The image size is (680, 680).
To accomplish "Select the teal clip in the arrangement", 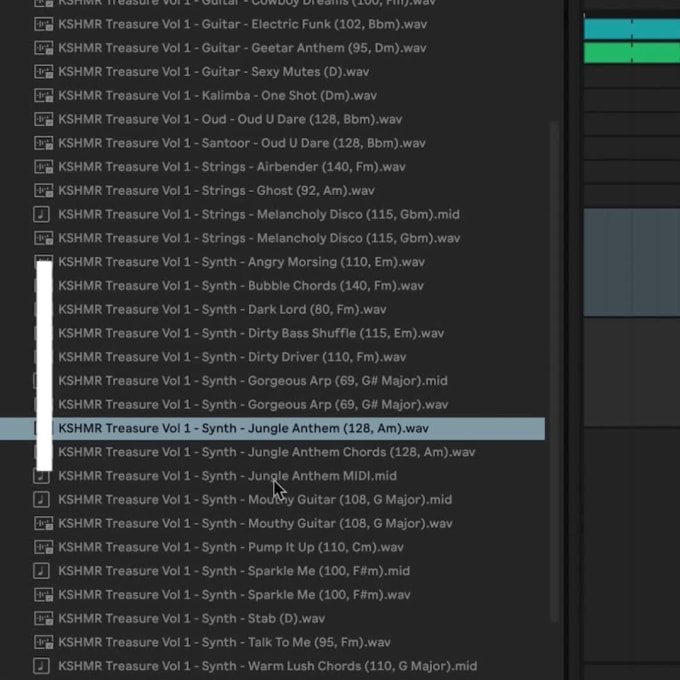I will 632,29.
